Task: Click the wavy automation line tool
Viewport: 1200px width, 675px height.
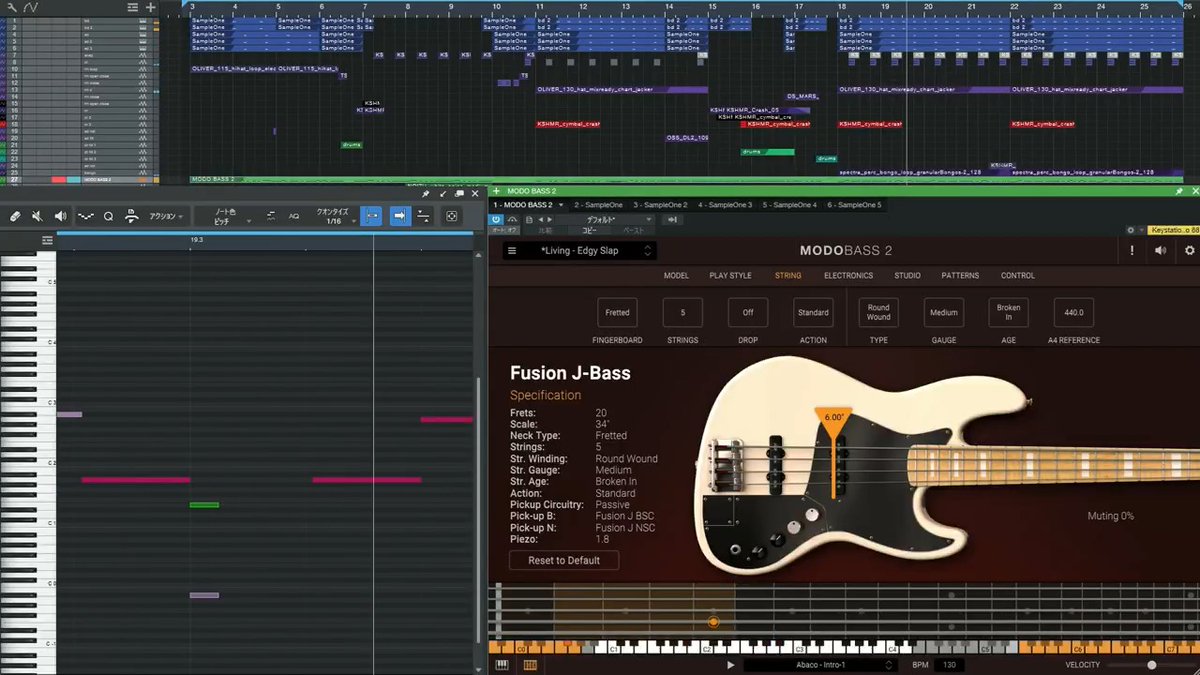Action: click(85, 216)
